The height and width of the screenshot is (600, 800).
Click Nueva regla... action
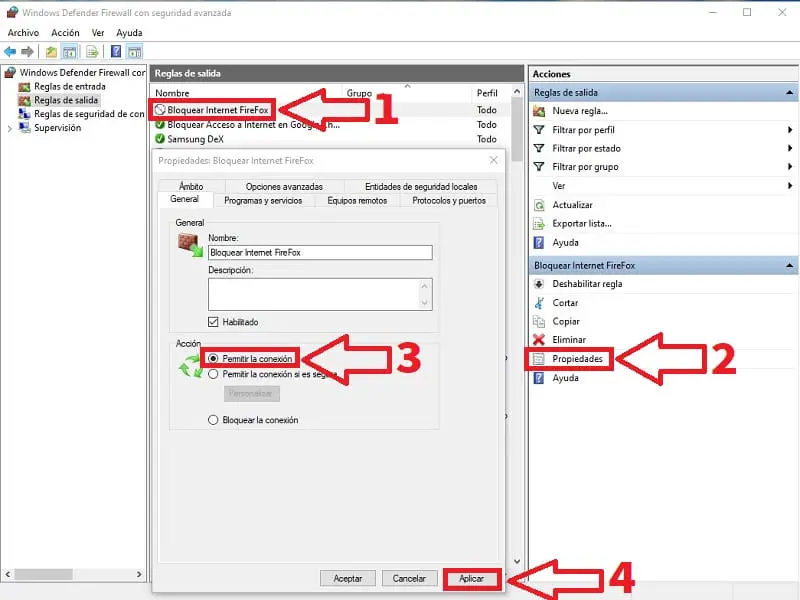tap(580, 111)
